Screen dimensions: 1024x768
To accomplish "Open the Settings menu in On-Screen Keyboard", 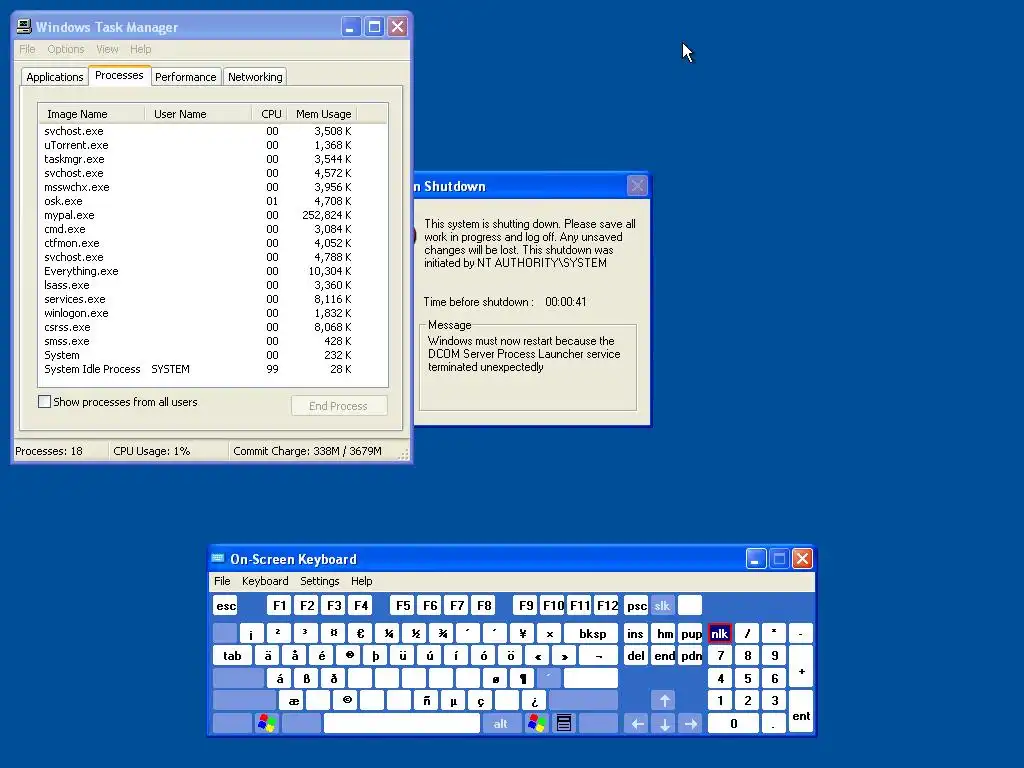I will (x=319, y=581).
